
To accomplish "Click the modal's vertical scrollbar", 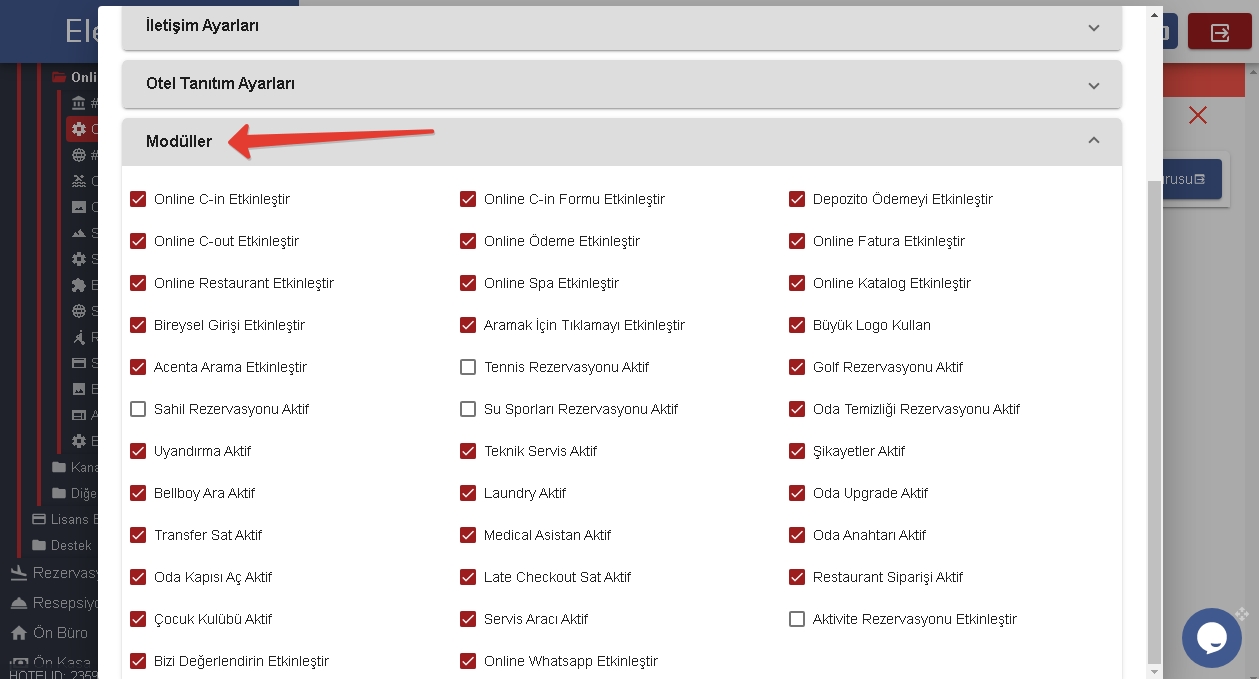I will point(1154,420).
